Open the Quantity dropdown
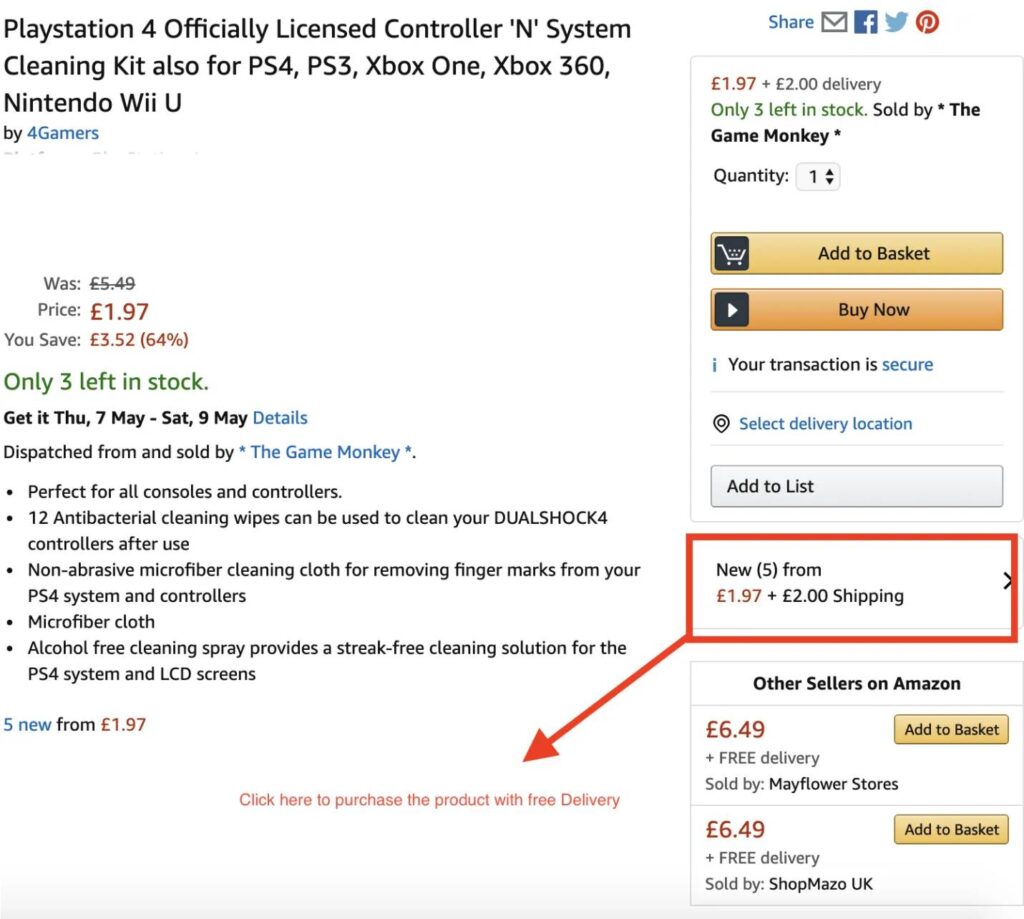This screenshot has height=919, width=1024. tap(818, 176)
